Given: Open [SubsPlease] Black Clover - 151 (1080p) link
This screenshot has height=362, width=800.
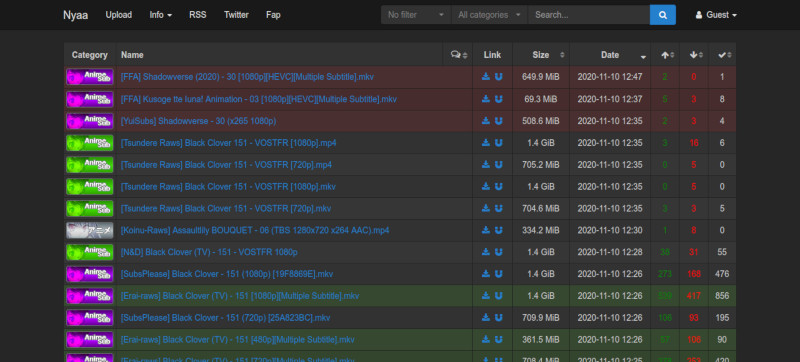Looking at the screenshot, I should click(x=227, y=274).
